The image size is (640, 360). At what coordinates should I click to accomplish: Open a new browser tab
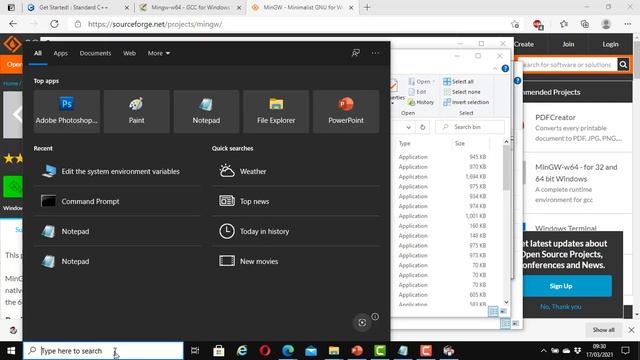pyautogui.click(x=367, y=7)
